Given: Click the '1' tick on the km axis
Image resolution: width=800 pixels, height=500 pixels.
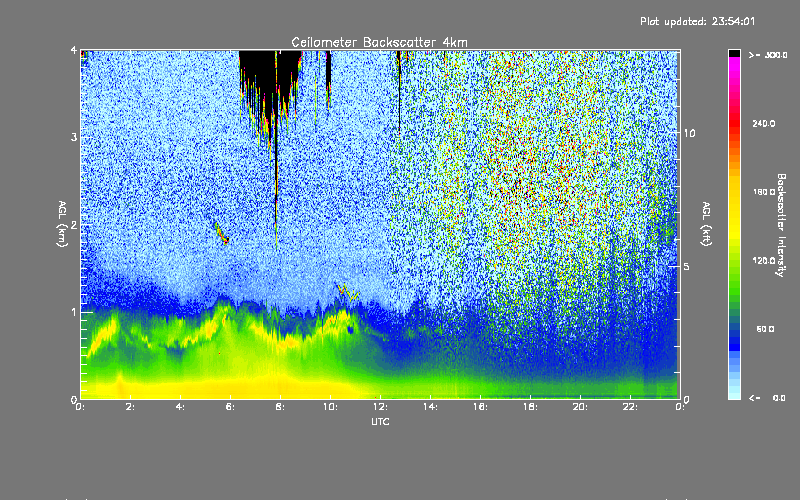Looking at the screenshot, I should [74, 312].
